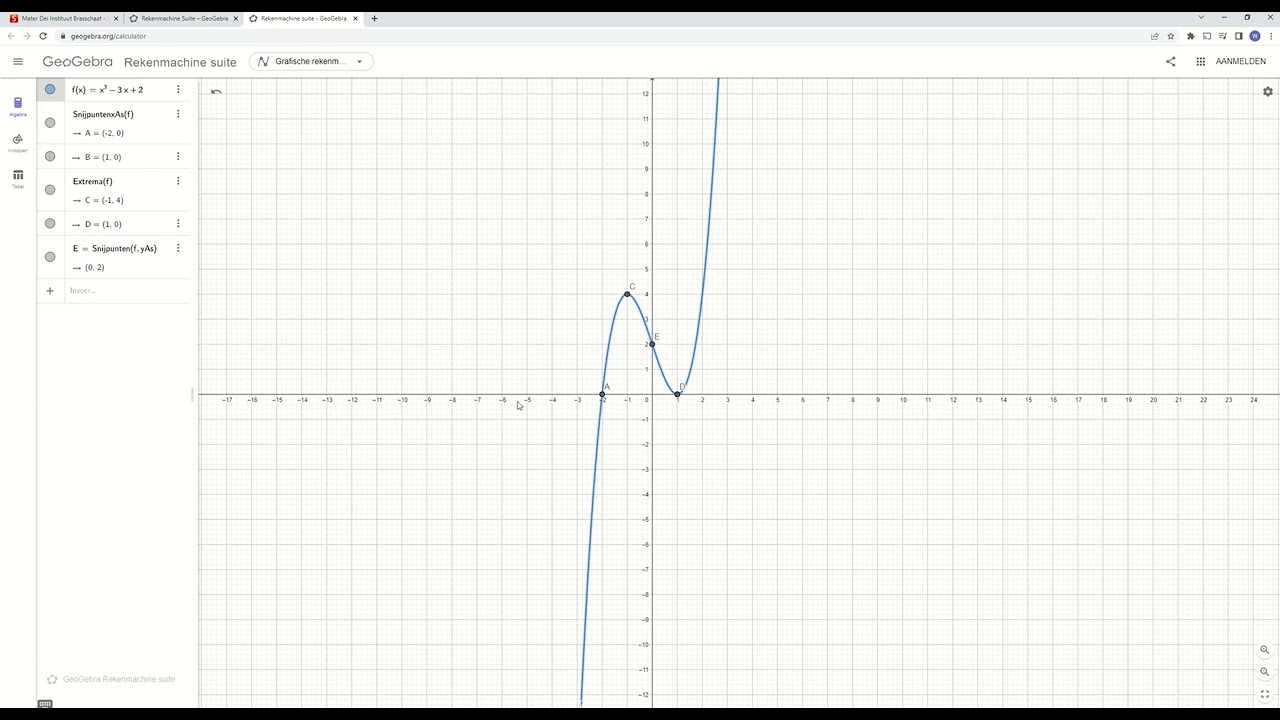This screenshot has width=1280, height=720.
Task: Open GeoGebra apps grid
Action: point(1200,61)
